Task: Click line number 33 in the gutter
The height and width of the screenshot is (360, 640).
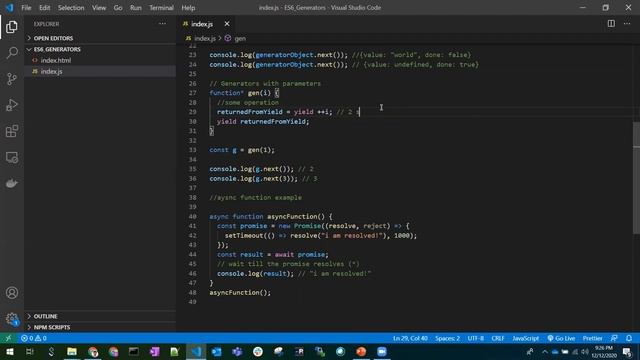Action: 192,150
